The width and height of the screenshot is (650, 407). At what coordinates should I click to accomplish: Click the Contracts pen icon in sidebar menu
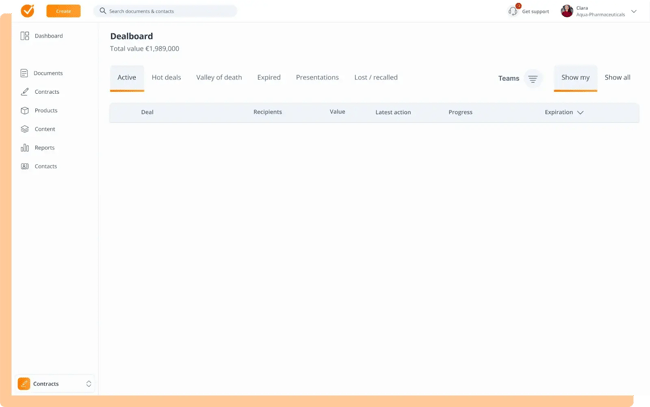click(x=25, y=92)
